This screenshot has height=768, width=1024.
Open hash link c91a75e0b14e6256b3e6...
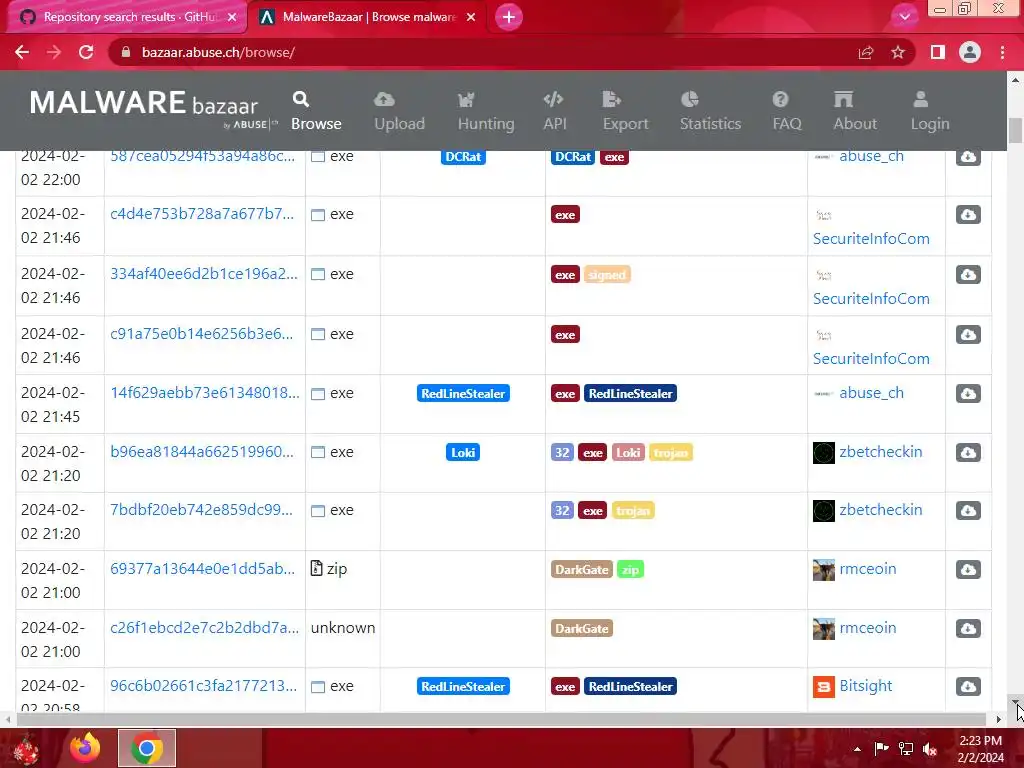click(201, 334)
